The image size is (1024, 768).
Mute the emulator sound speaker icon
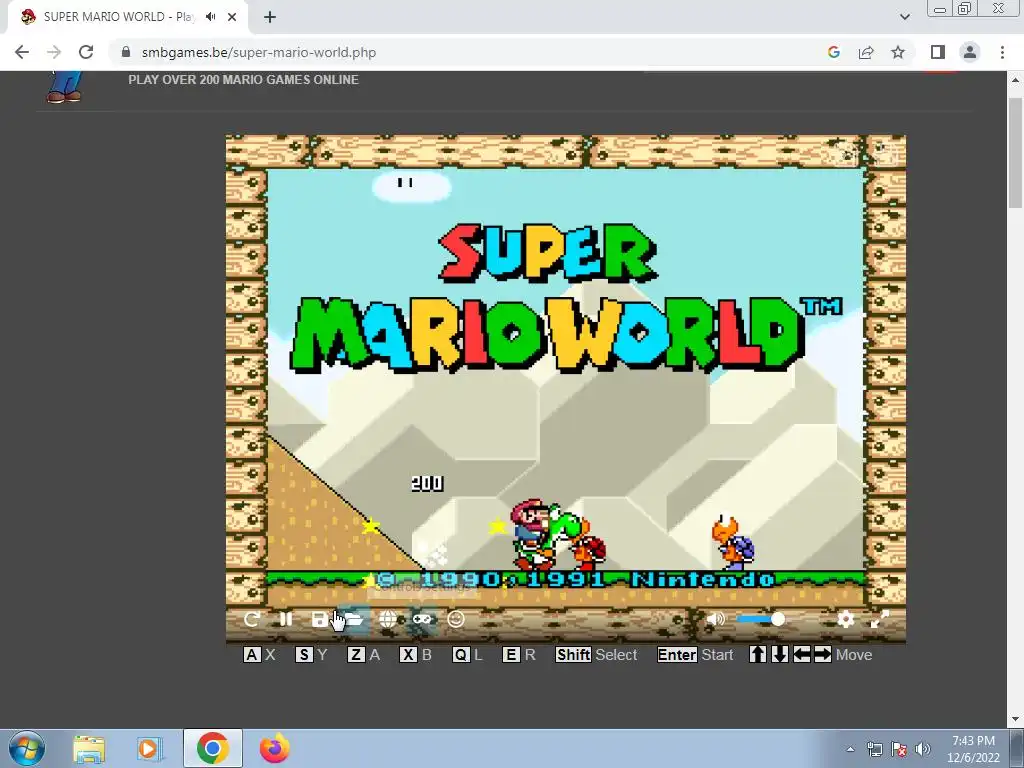pos(716,619)
